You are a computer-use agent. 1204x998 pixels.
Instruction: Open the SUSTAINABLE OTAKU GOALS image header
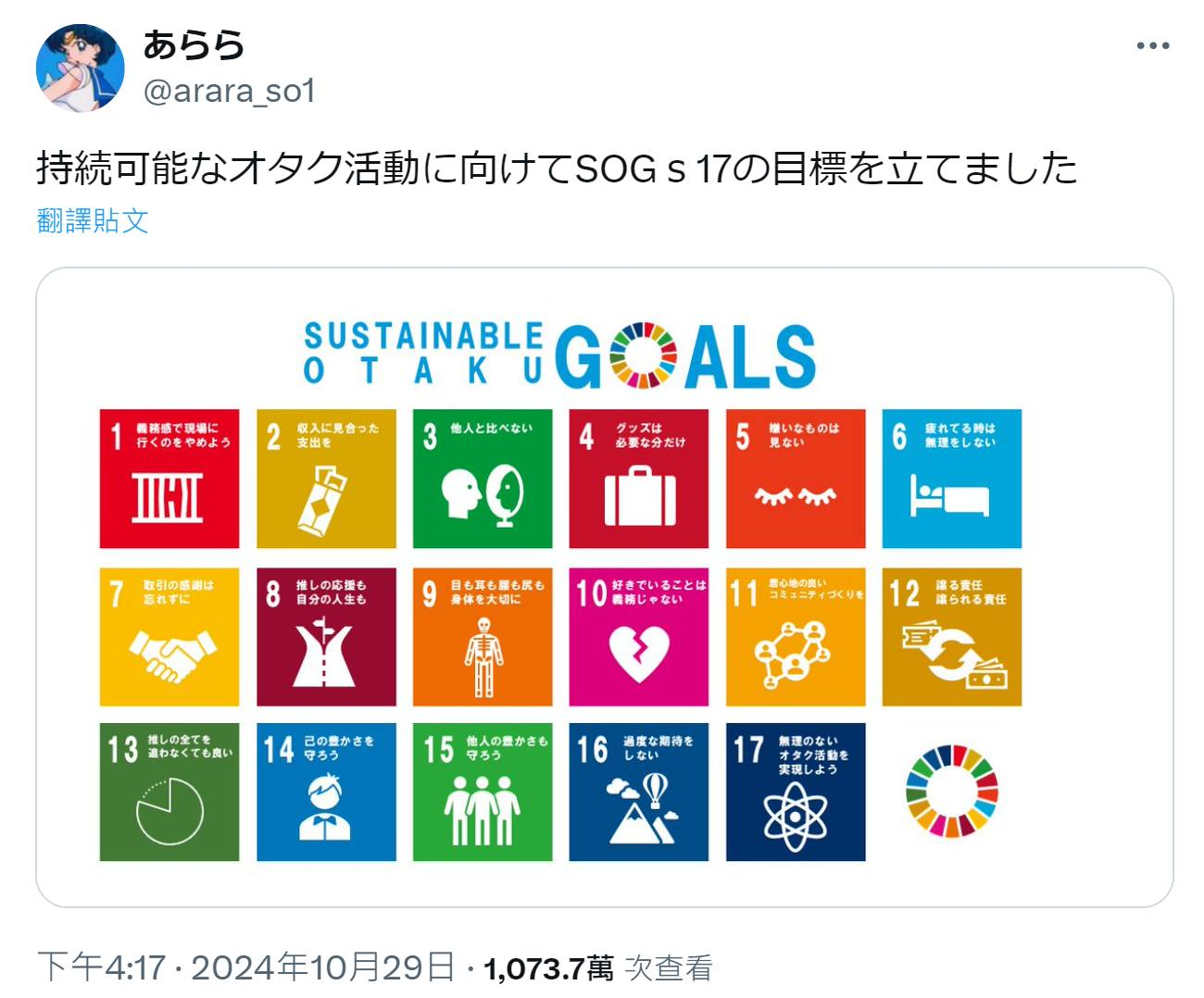coord(559,355)
